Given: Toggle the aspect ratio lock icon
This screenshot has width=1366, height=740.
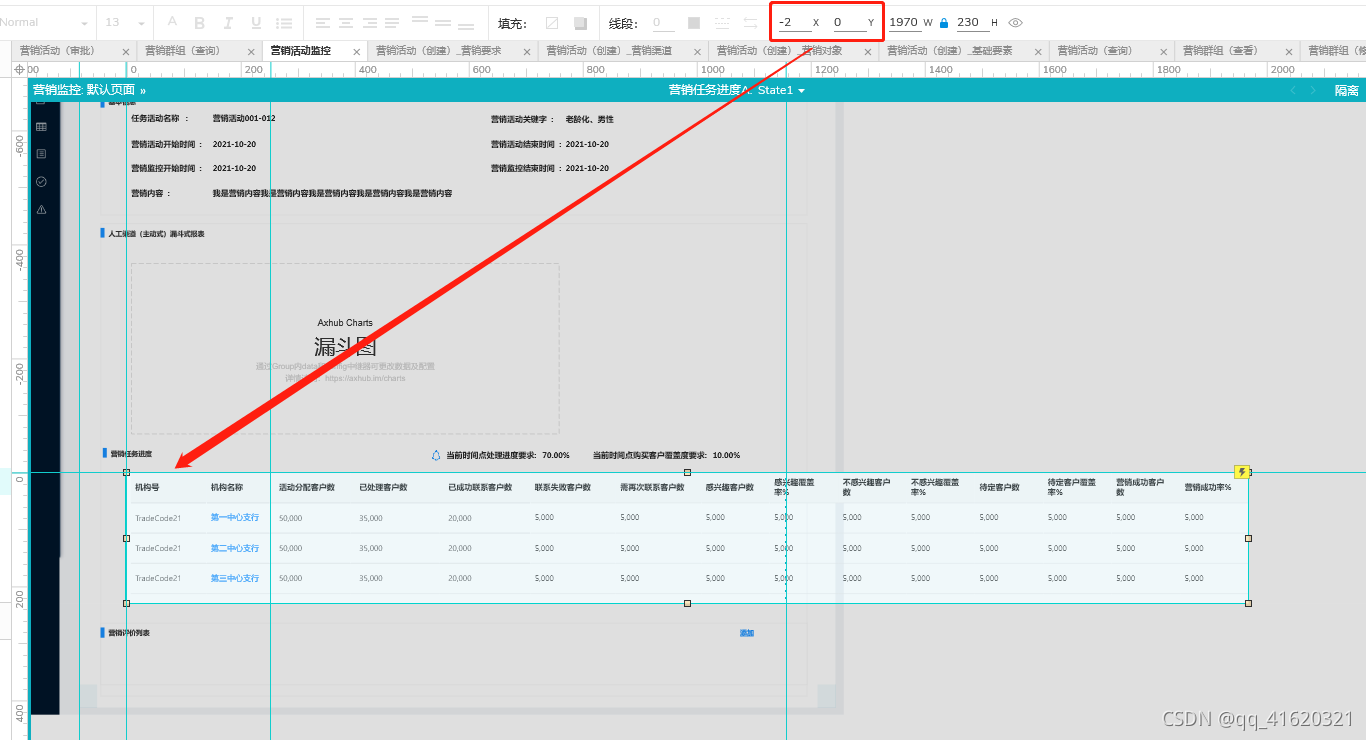Looking at the screenshot, I should point(944,22).
